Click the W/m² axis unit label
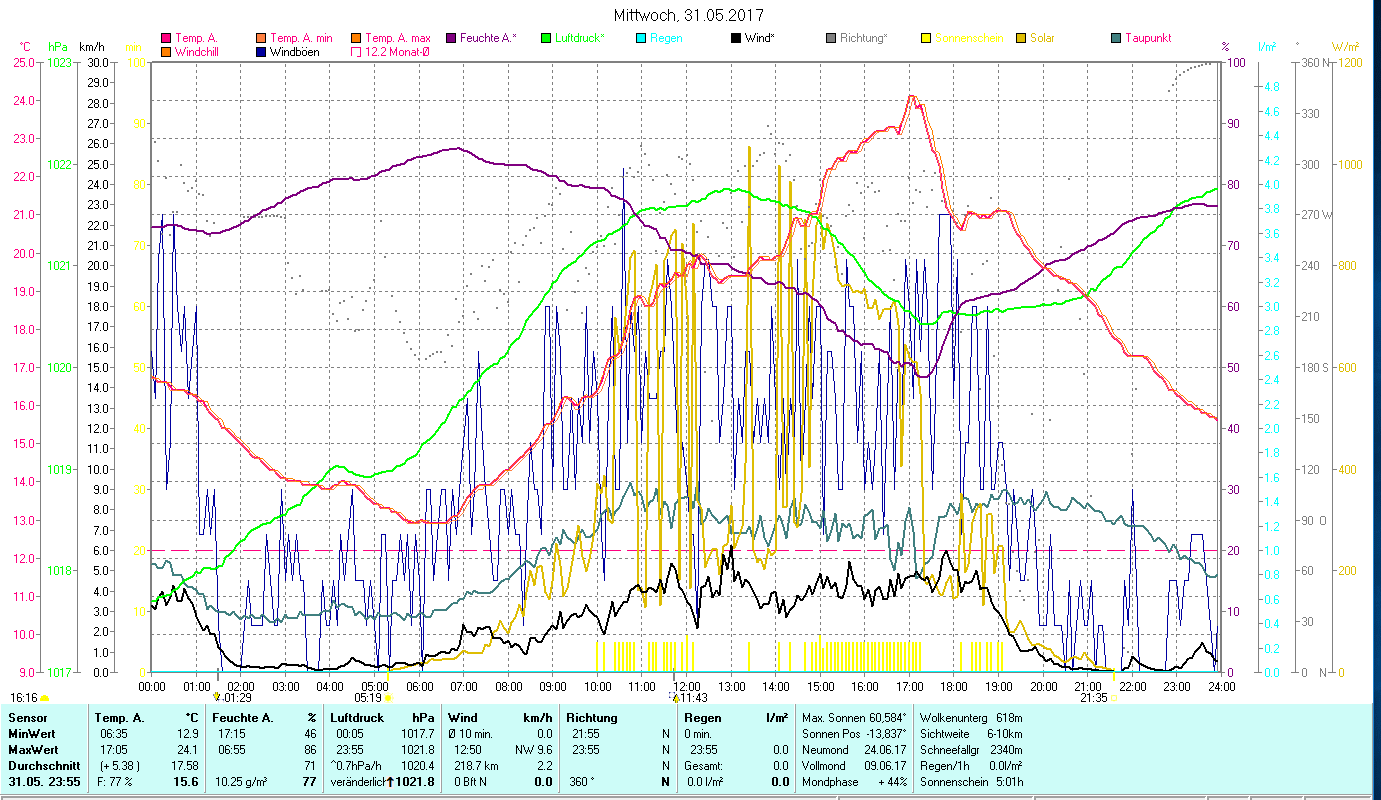The height and width of the screenshot is (800, 1381). click(x=1346, y=46)
